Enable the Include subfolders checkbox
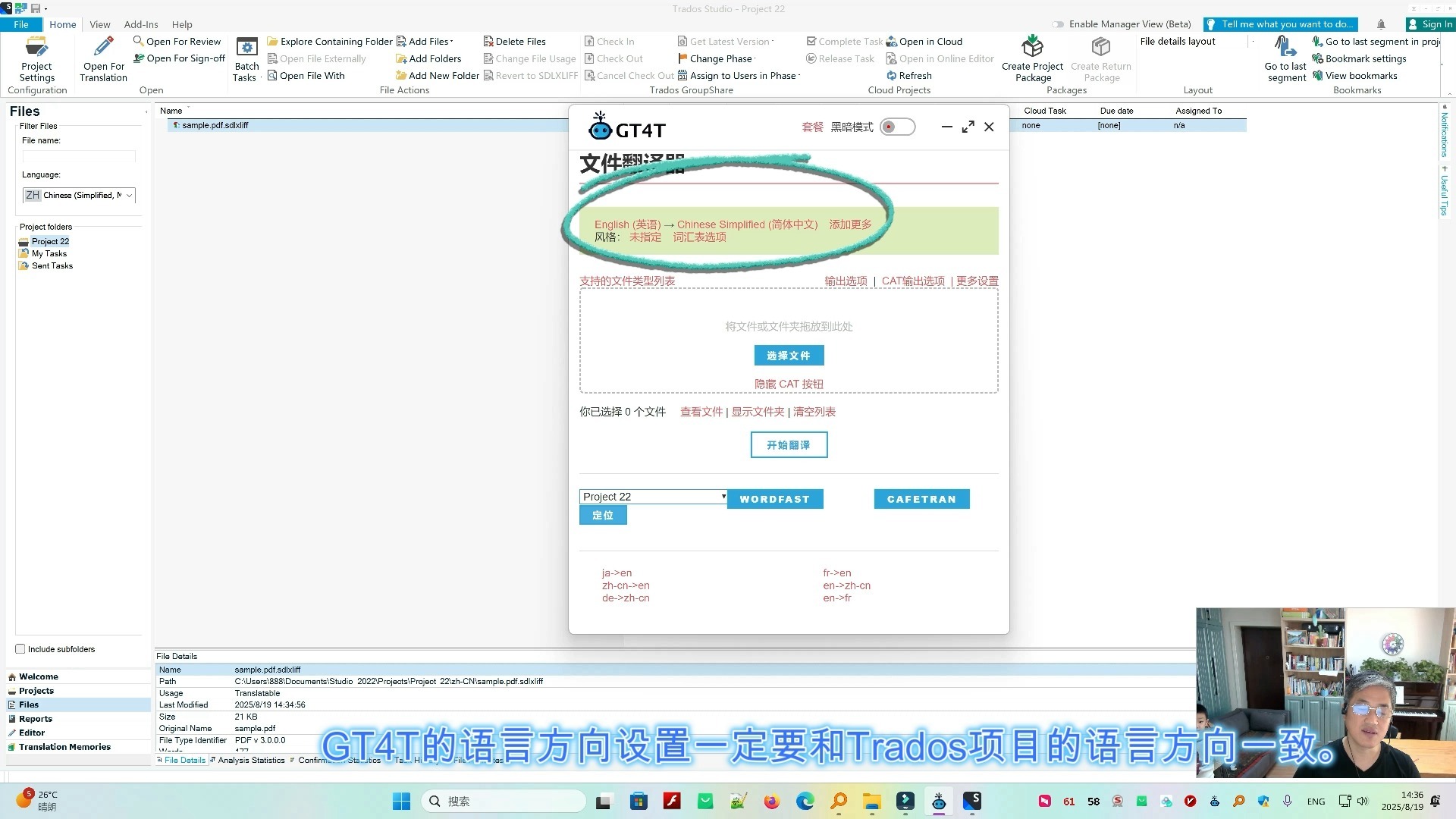The width and height of the screenshot is (1456, 819). click(x=20, y=648)
